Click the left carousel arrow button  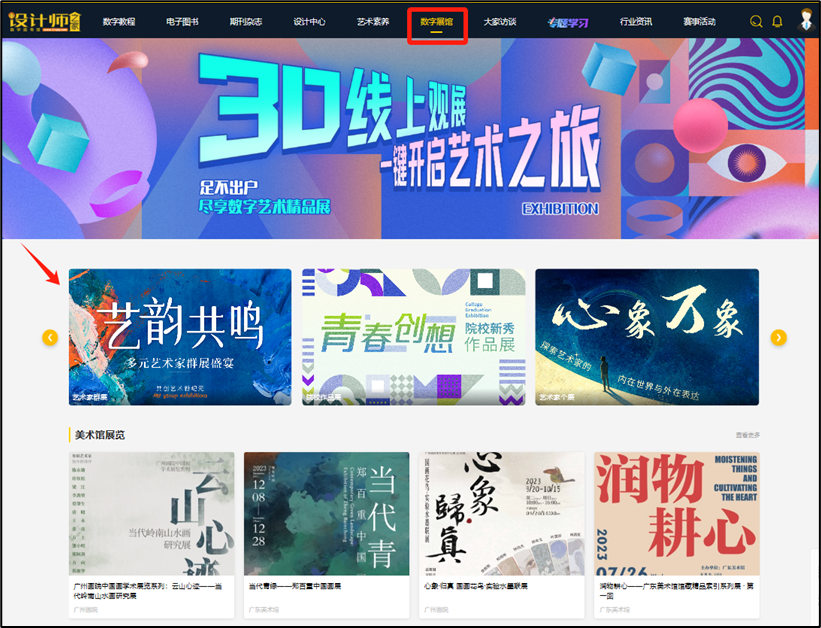[x=50, y=338]
